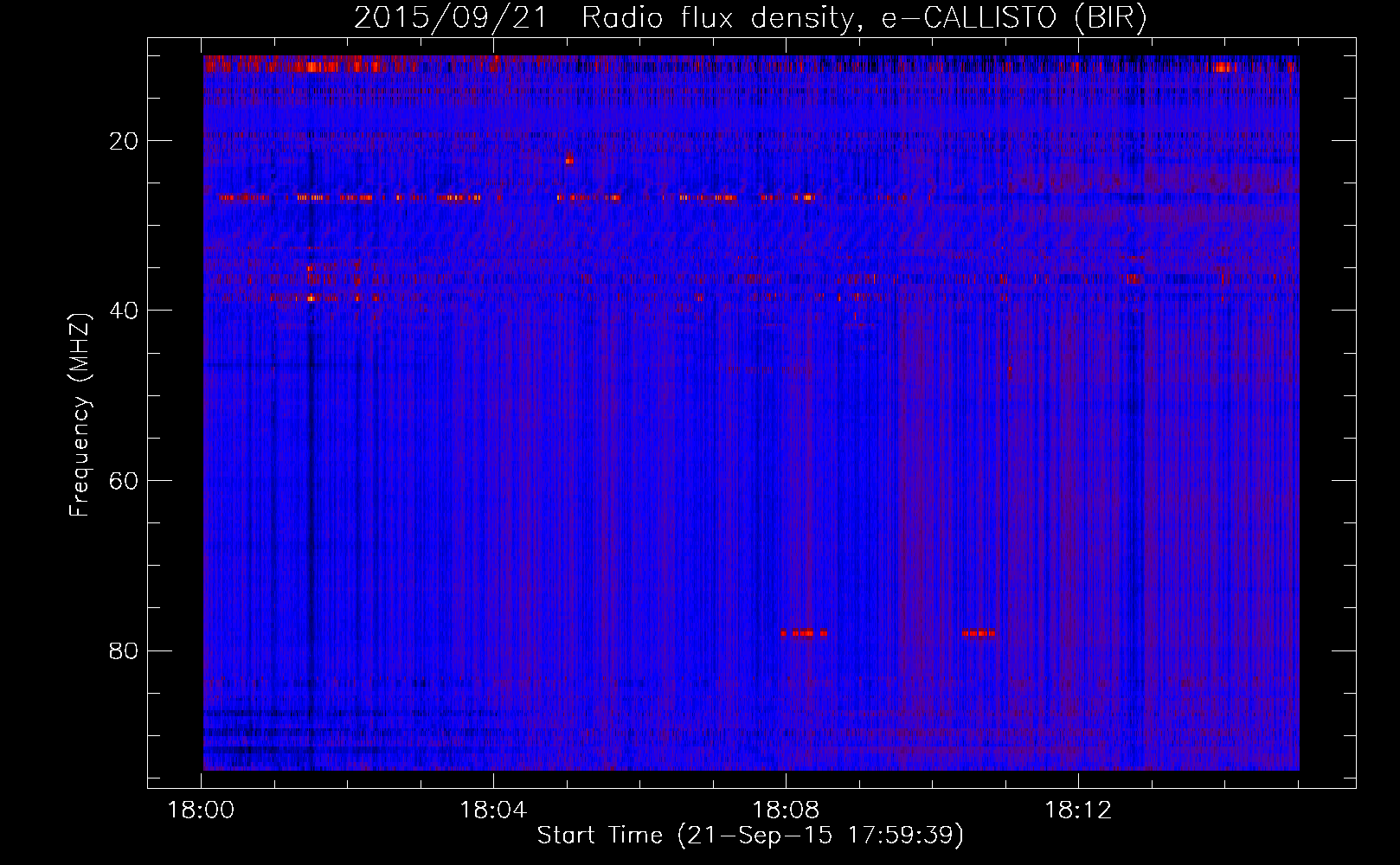Click the "20" frequency tick label

pyautogui.click(x=125, y=141)
